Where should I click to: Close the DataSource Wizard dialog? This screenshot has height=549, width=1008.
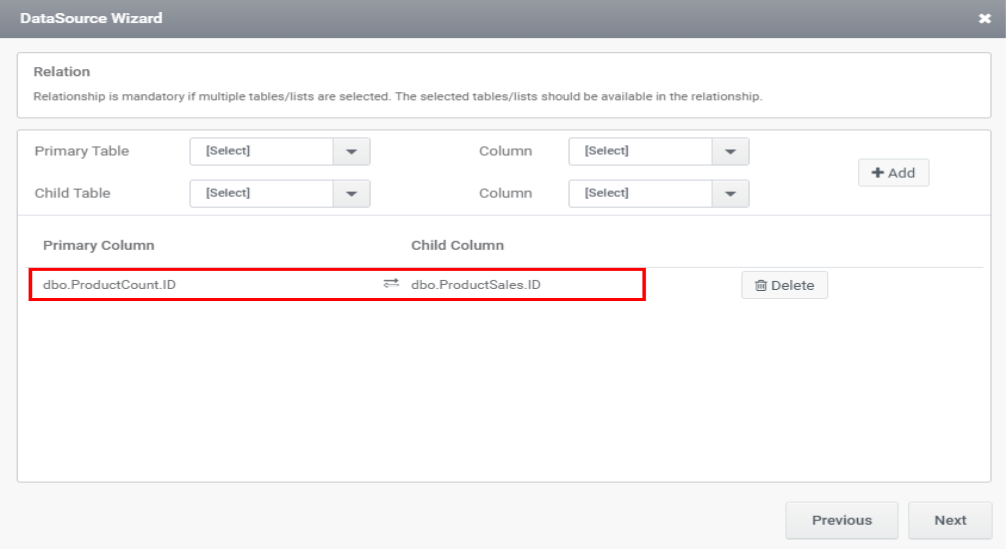(984, 19)
